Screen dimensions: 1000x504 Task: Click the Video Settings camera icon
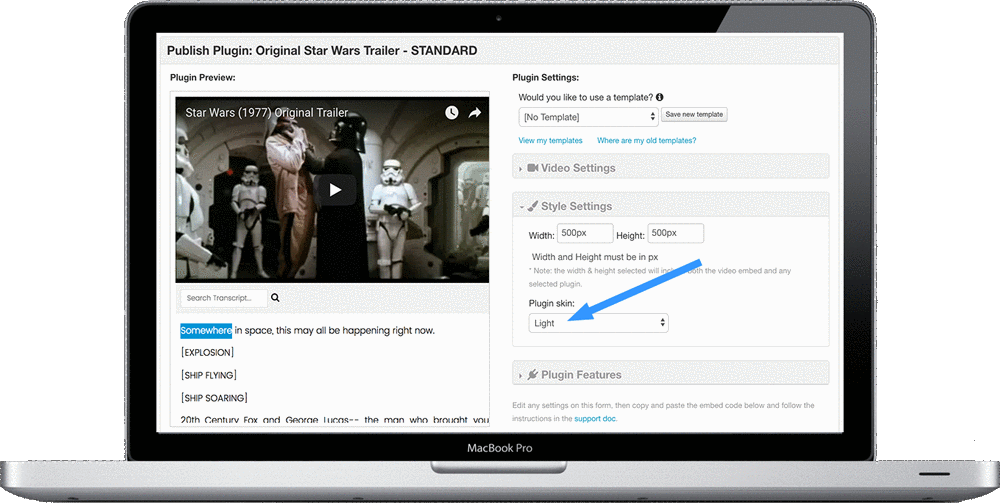pos(533,168)
